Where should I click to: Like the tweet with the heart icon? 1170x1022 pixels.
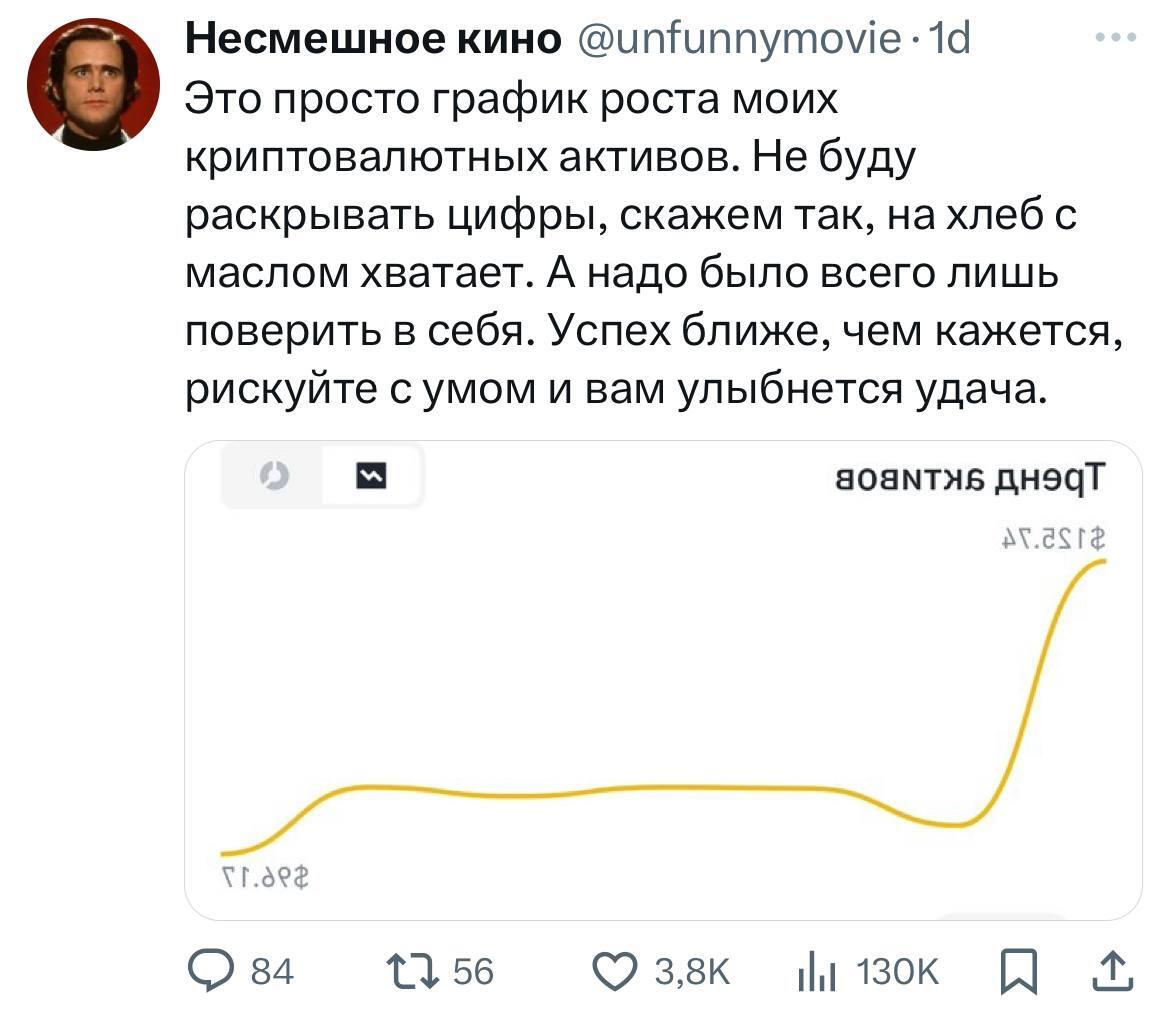[616, 971]
